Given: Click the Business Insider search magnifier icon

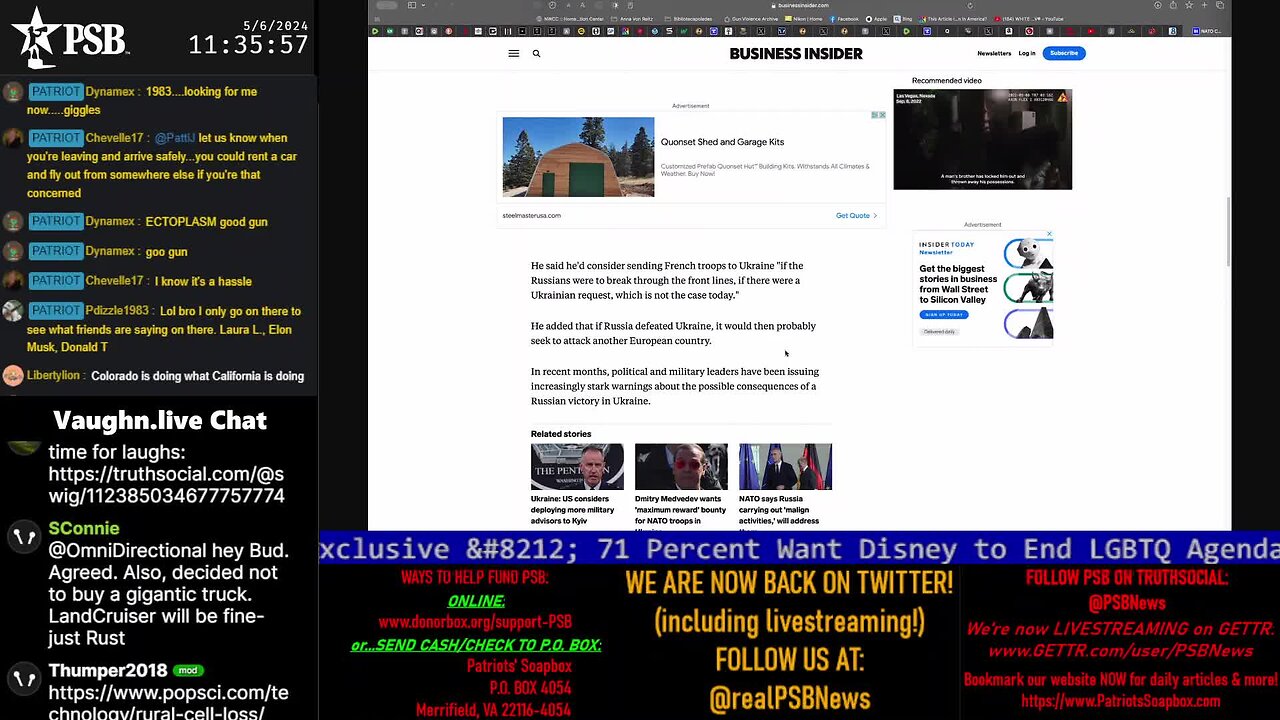Looking at the screenshot, I should click(536, 54).
